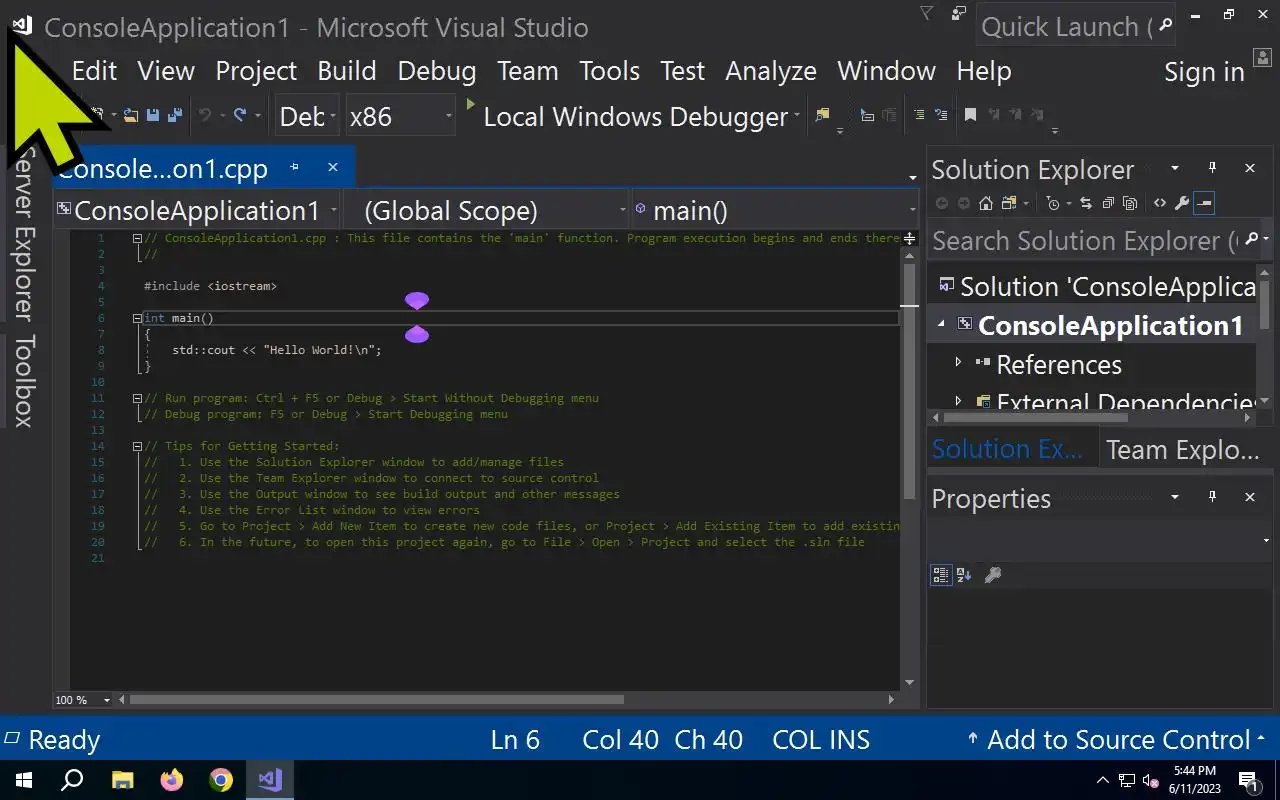Open the Toolbox side tab
1280x800 pixels.
(23, 380)
